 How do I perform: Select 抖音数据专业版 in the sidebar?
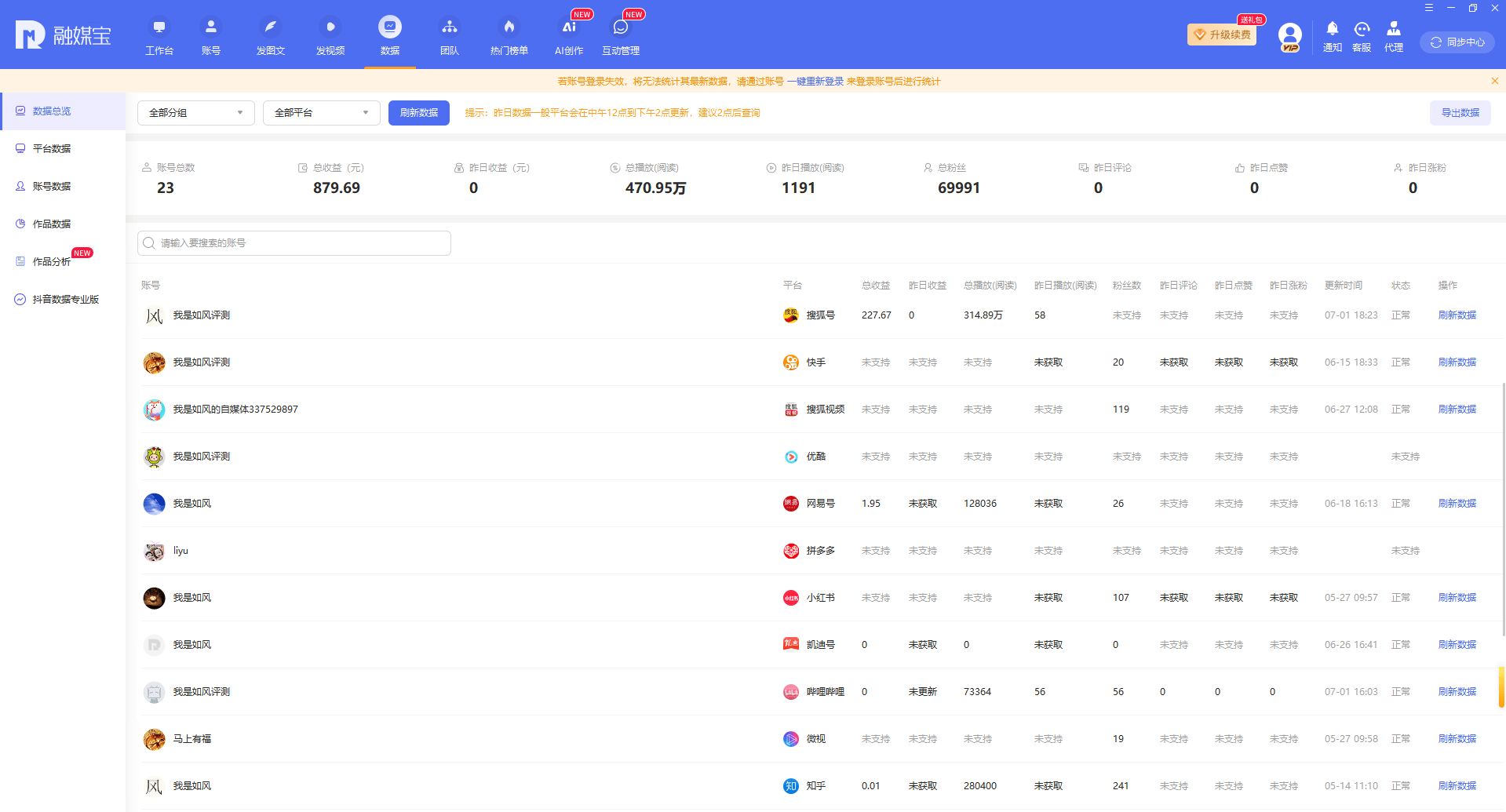coord(63,300)
